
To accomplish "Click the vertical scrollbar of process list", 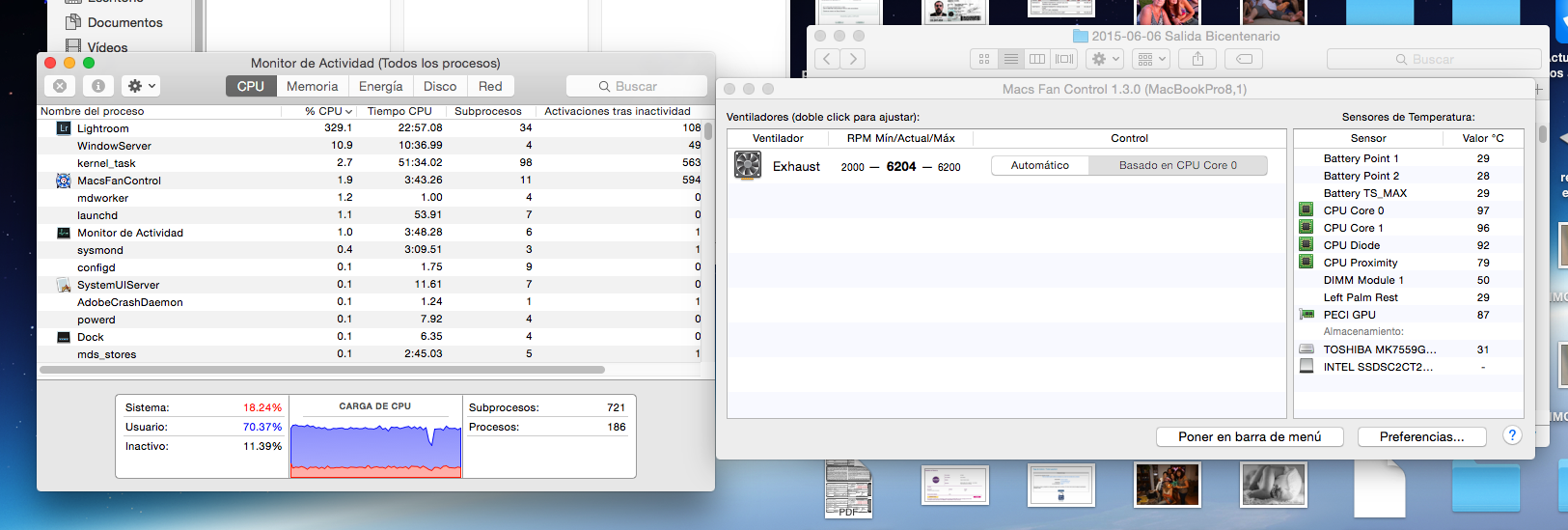I will pos(707,130).
